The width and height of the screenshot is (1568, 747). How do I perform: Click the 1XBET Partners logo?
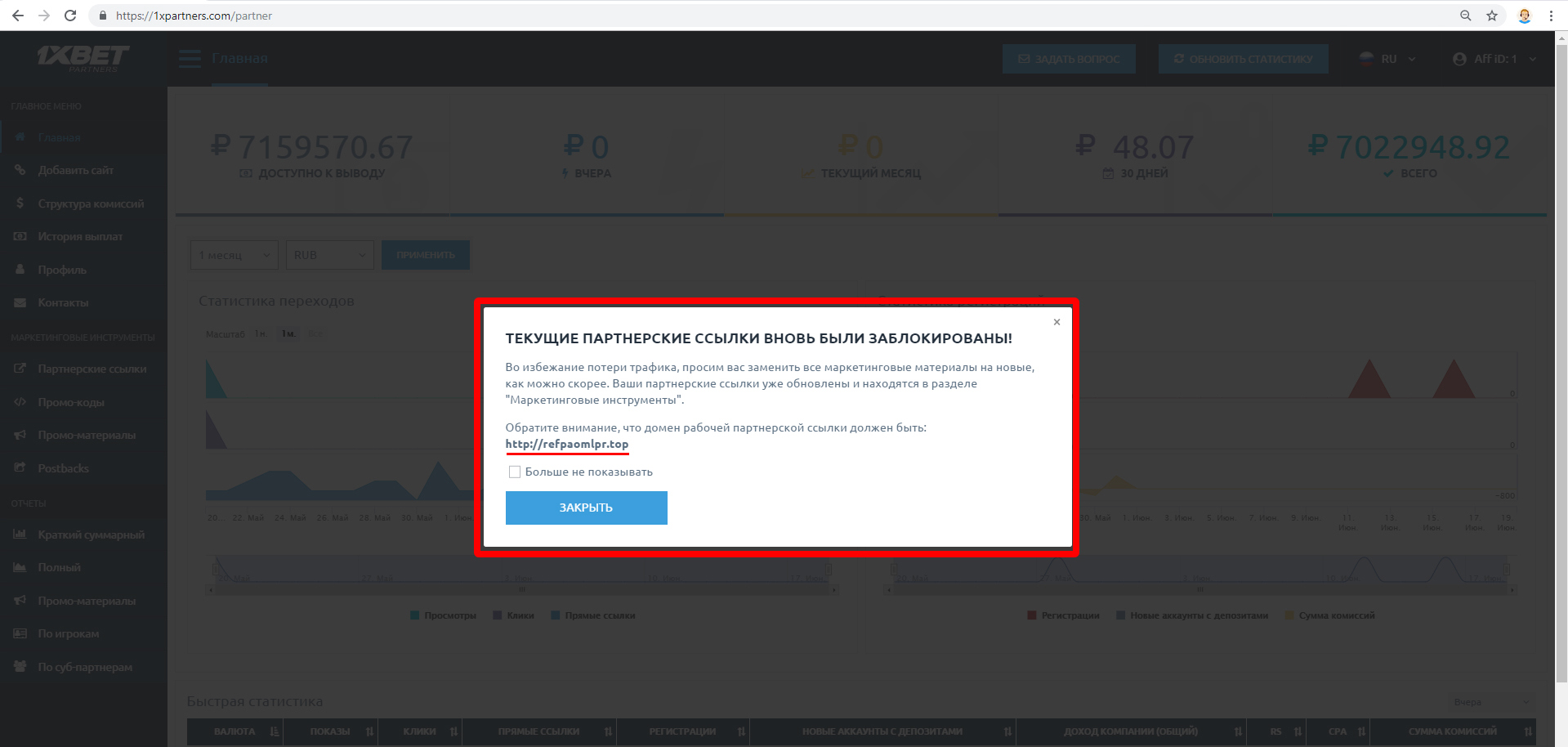(x=83, y=58)
